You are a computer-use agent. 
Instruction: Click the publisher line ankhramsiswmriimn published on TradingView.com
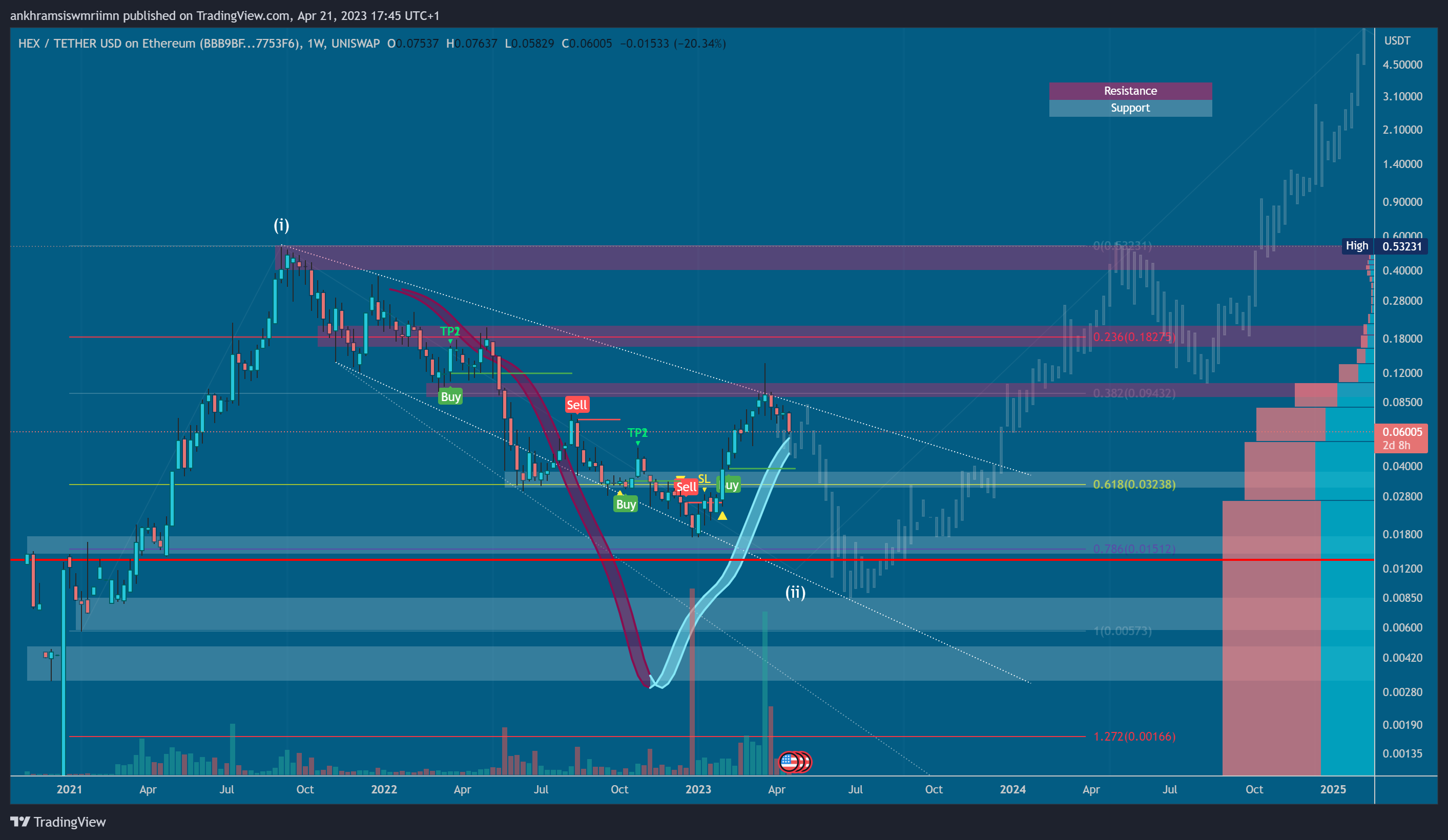point(224,15)
